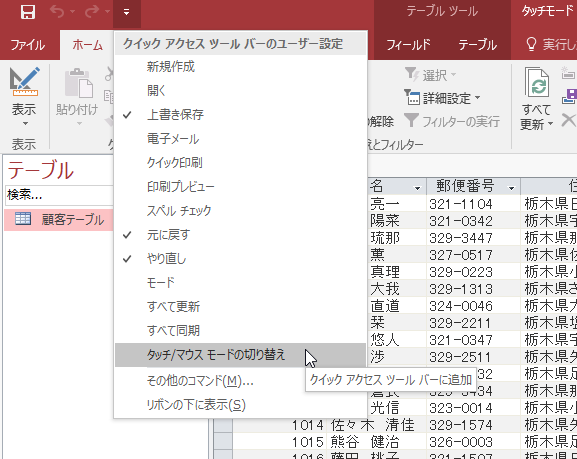Open the 詳細設定 advanced filter options
The width and height of the screenshot is (577, 459).
443,98
